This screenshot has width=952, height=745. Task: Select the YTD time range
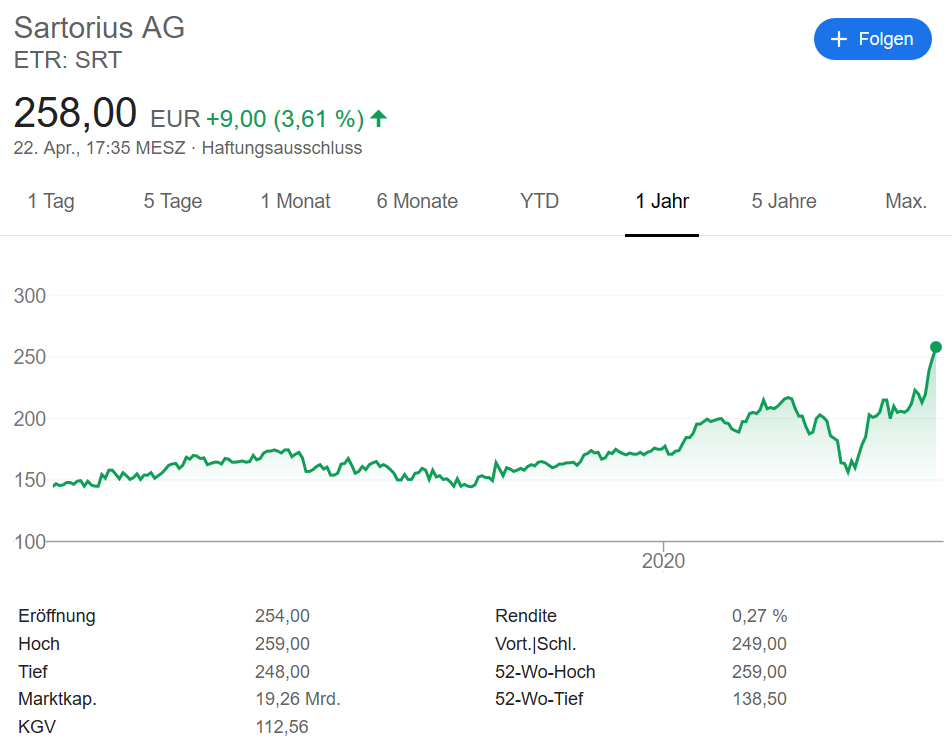539,201
